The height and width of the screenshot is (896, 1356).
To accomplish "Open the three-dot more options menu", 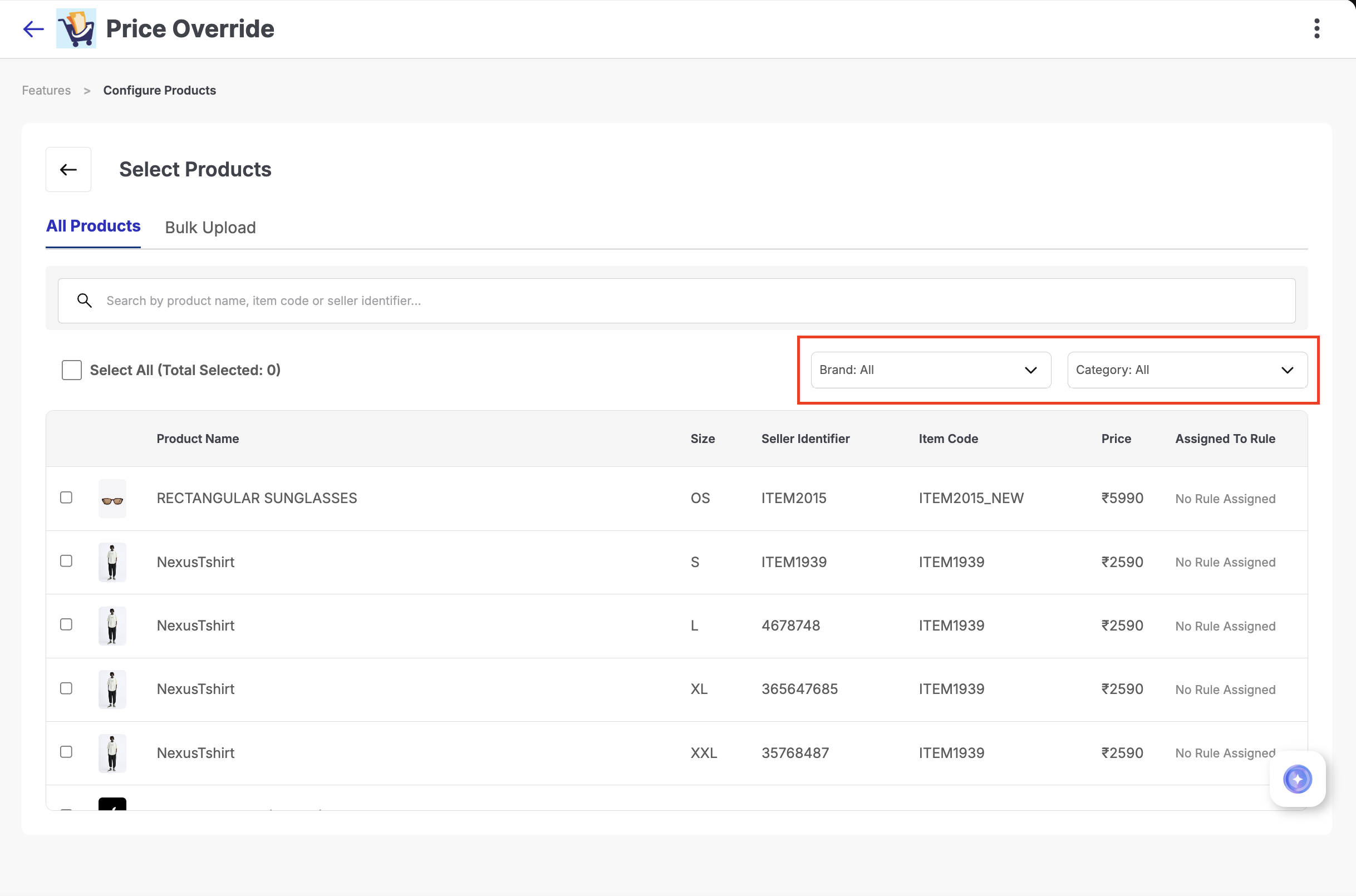I will (1316, 28).
